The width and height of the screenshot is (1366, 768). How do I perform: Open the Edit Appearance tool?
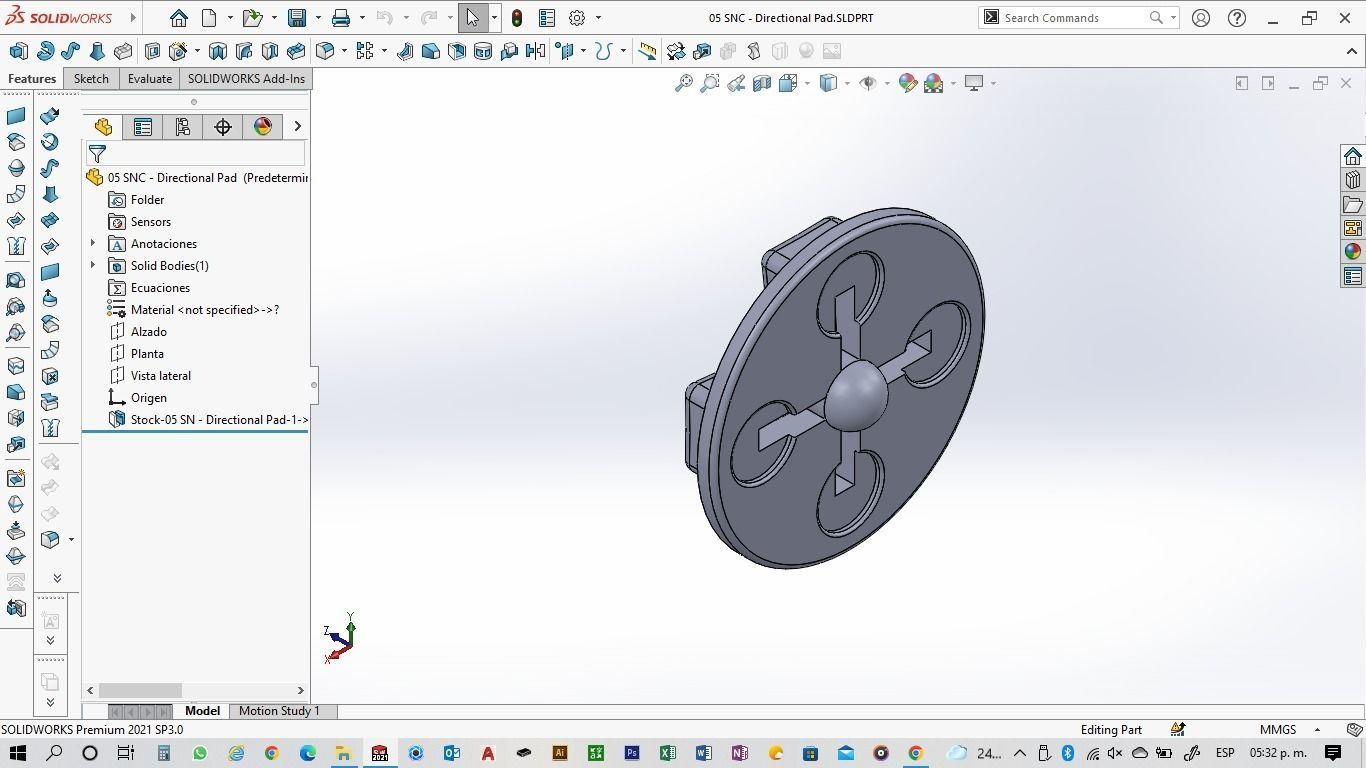908,83
